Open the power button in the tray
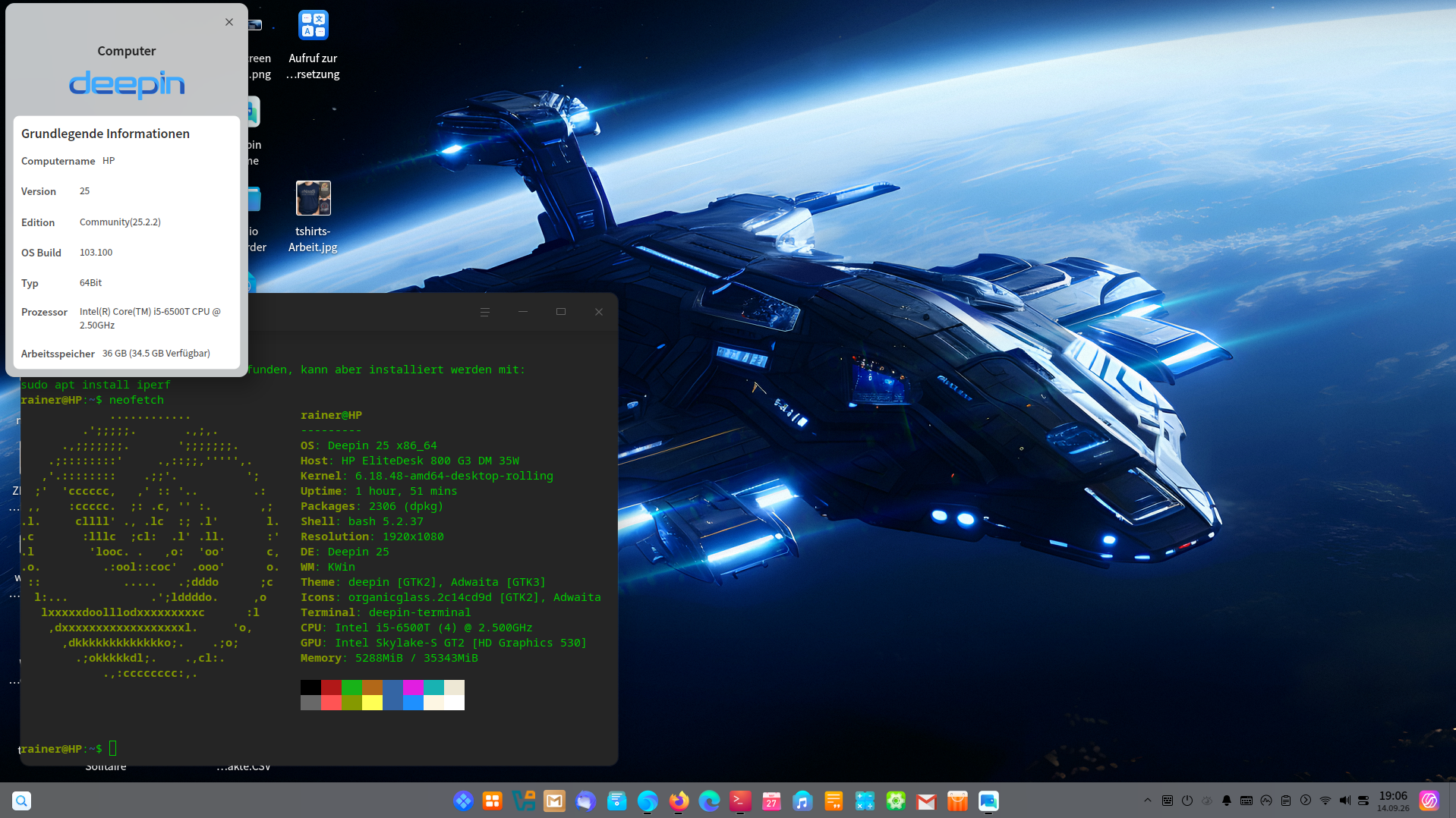Viewport: 1456px width, 818px height. 1187,801
